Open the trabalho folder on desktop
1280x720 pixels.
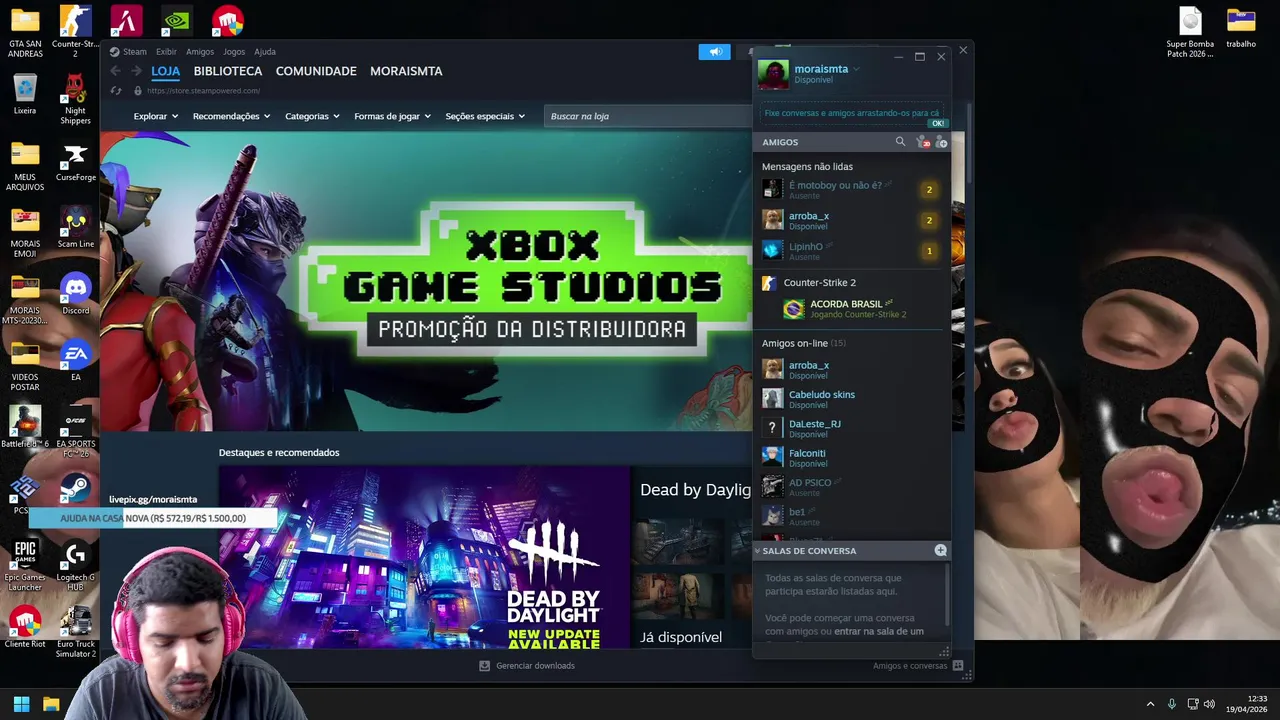1241,27
